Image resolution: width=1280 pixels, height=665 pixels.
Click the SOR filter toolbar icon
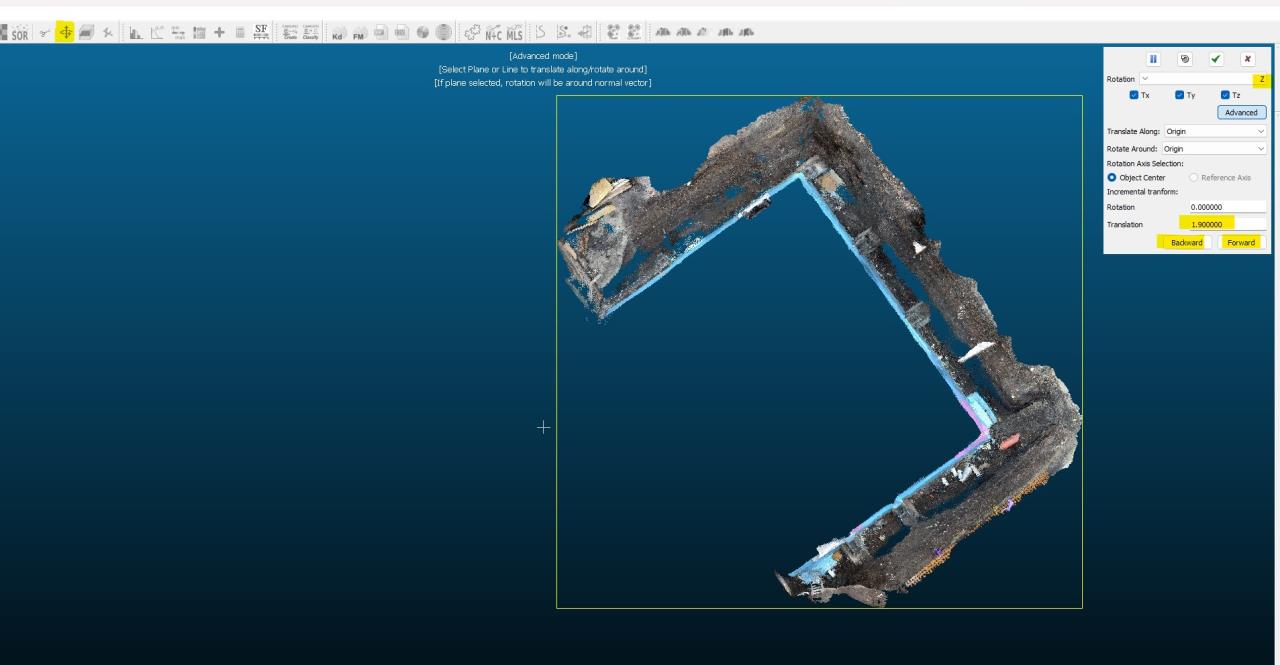point(18,32)
